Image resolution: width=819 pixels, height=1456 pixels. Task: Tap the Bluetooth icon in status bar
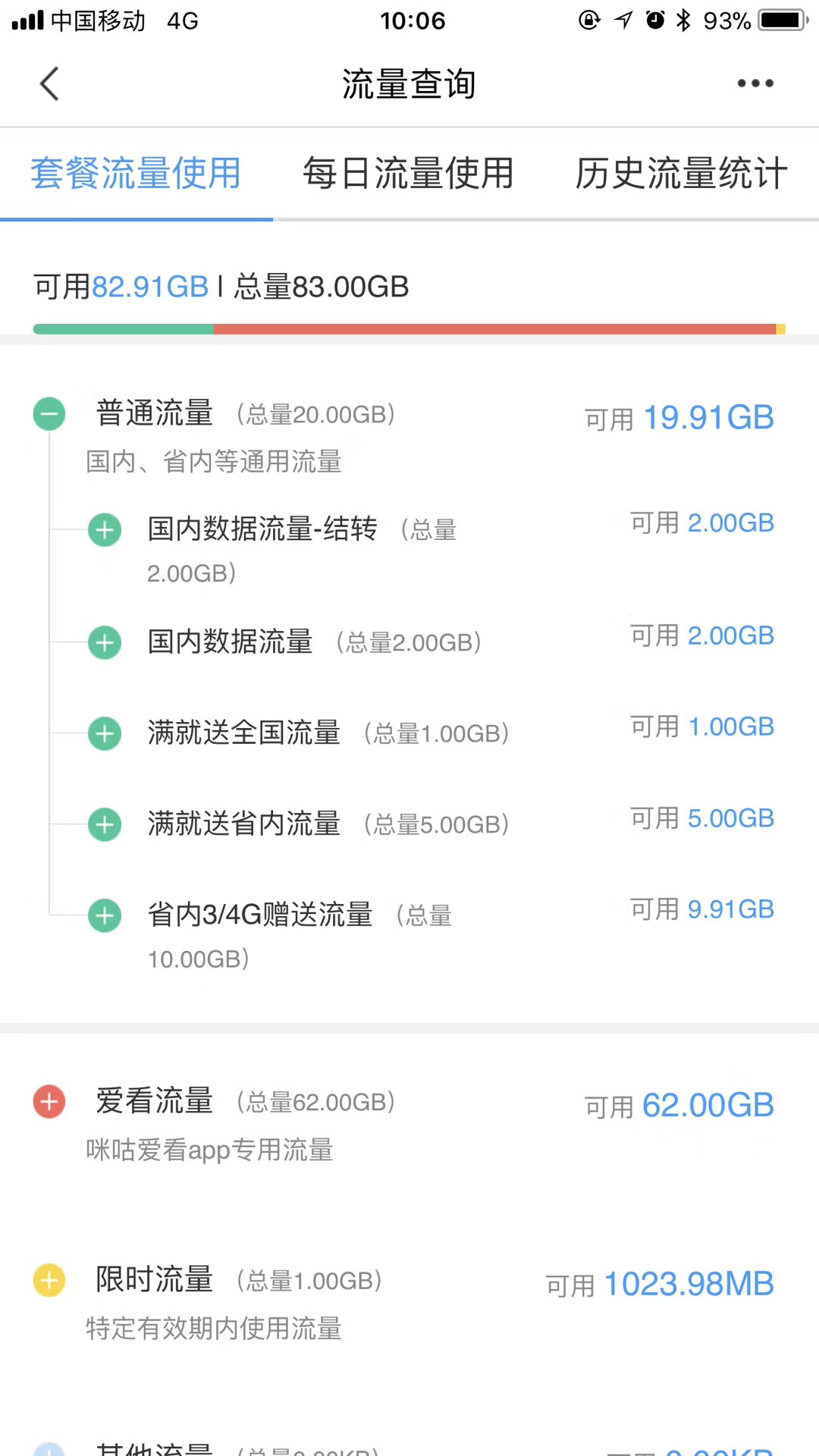point(684,20)
